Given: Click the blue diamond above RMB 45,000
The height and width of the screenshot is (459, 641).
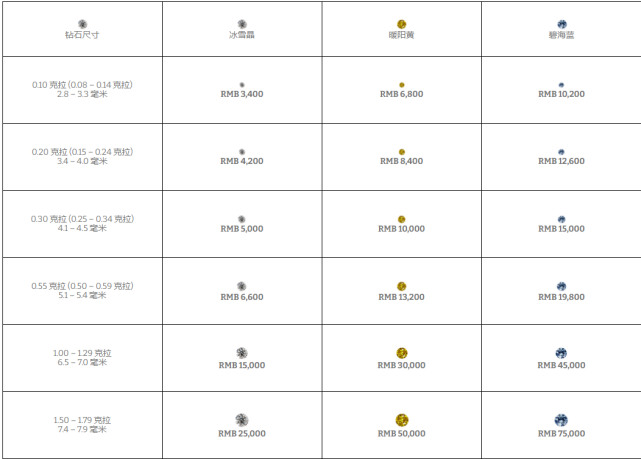Looking at the screenshot, I should click(561, 353).
